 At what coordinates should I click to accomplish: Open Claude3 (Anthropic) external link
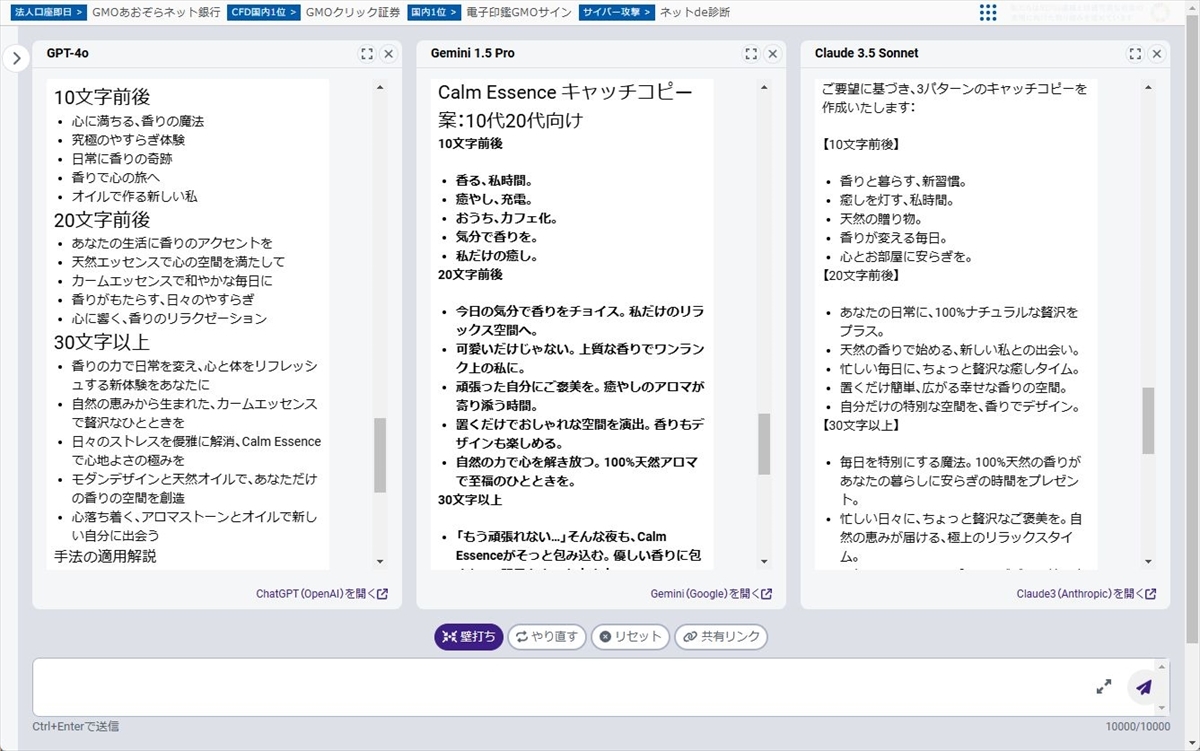[x=1086, y=593]
